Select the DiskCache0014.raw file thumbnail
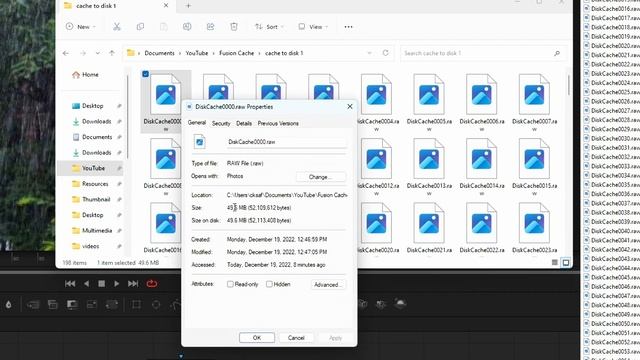640x360 pixels. point(482,167)
